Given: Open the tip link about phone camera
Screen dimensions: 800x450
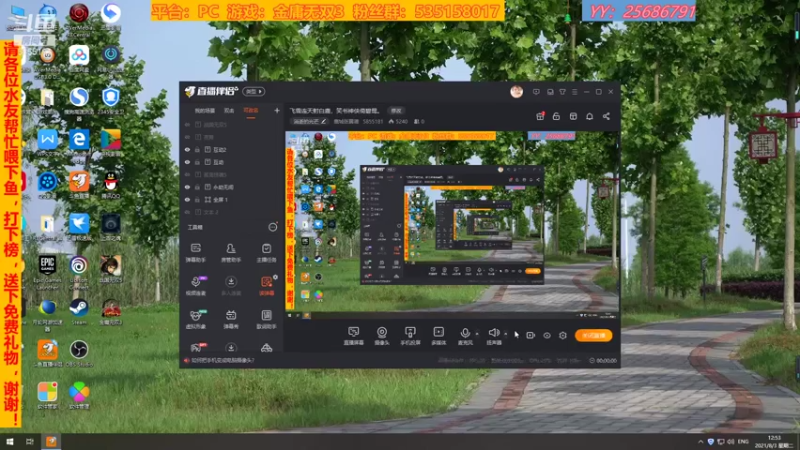Looking at the screenshot, I should pyautogui.click(x=222, y=360).
